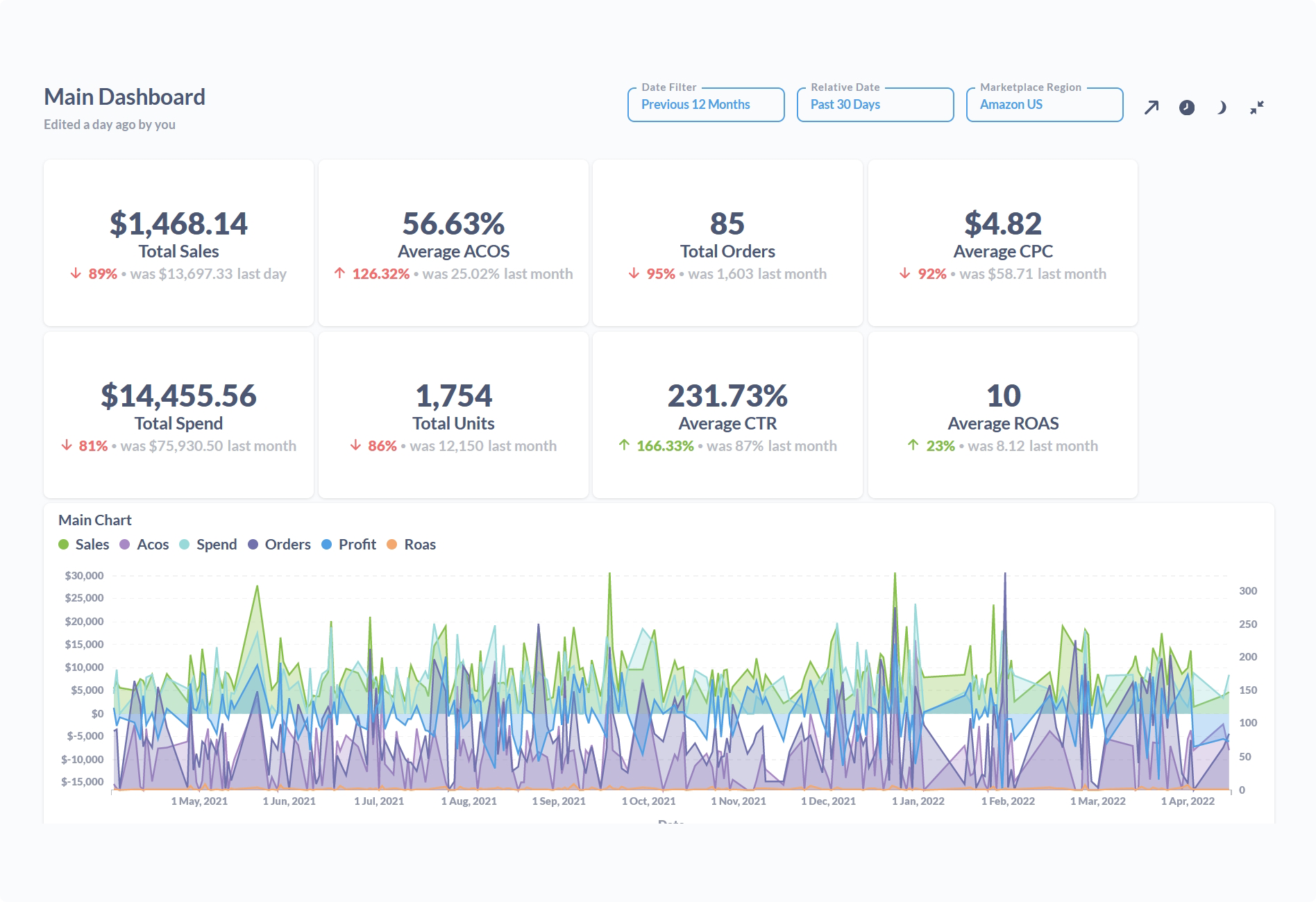Click the Total Sales label
Image resolution: width=1316 pixels, height=902 pixels.
point(178,251)
